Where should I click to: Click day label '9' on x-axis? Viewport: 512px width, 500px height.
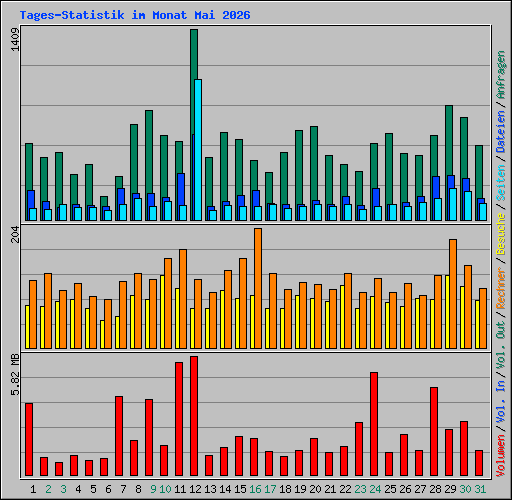[153, 489]
